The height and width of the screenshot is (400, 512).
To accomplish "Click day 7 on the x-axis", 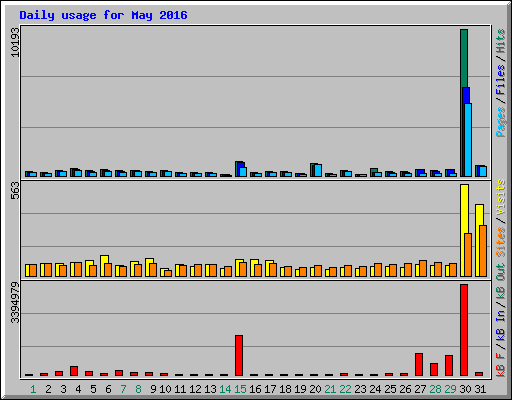I will [123, 389].
